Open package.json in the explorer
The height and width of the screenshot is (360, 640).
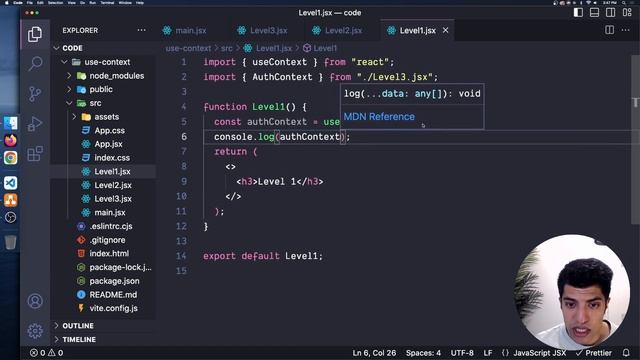click(x=102, y=281)
